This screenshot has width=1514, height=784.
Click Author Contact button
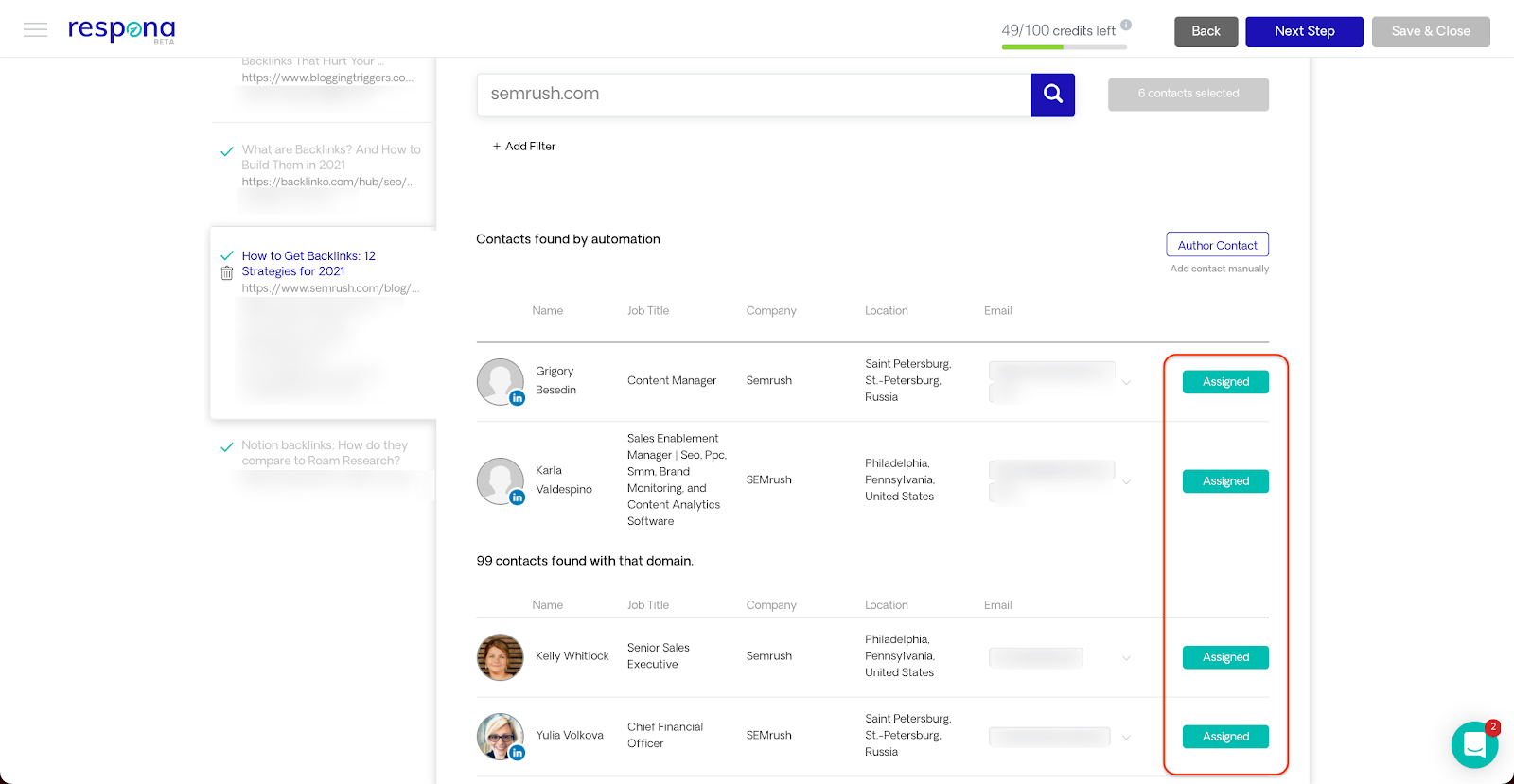tap(1217, 245)
